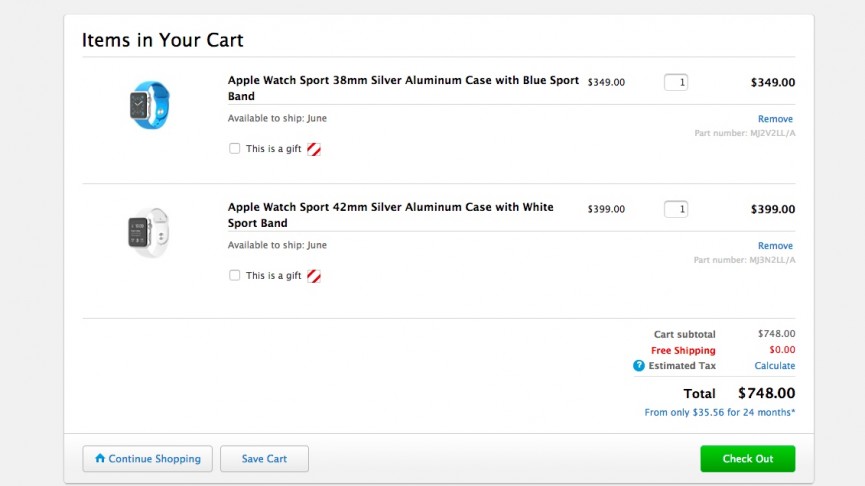
Task: Open 'From only $35.56 for 24 months' financing link
Action: [720, 412]
